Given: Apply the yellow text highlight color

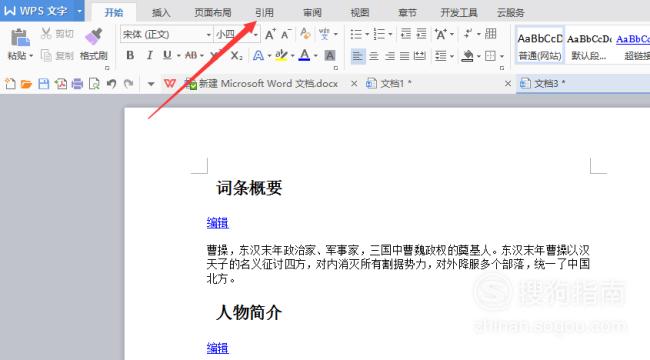Looking at the screenshot, I should point(281,55).
